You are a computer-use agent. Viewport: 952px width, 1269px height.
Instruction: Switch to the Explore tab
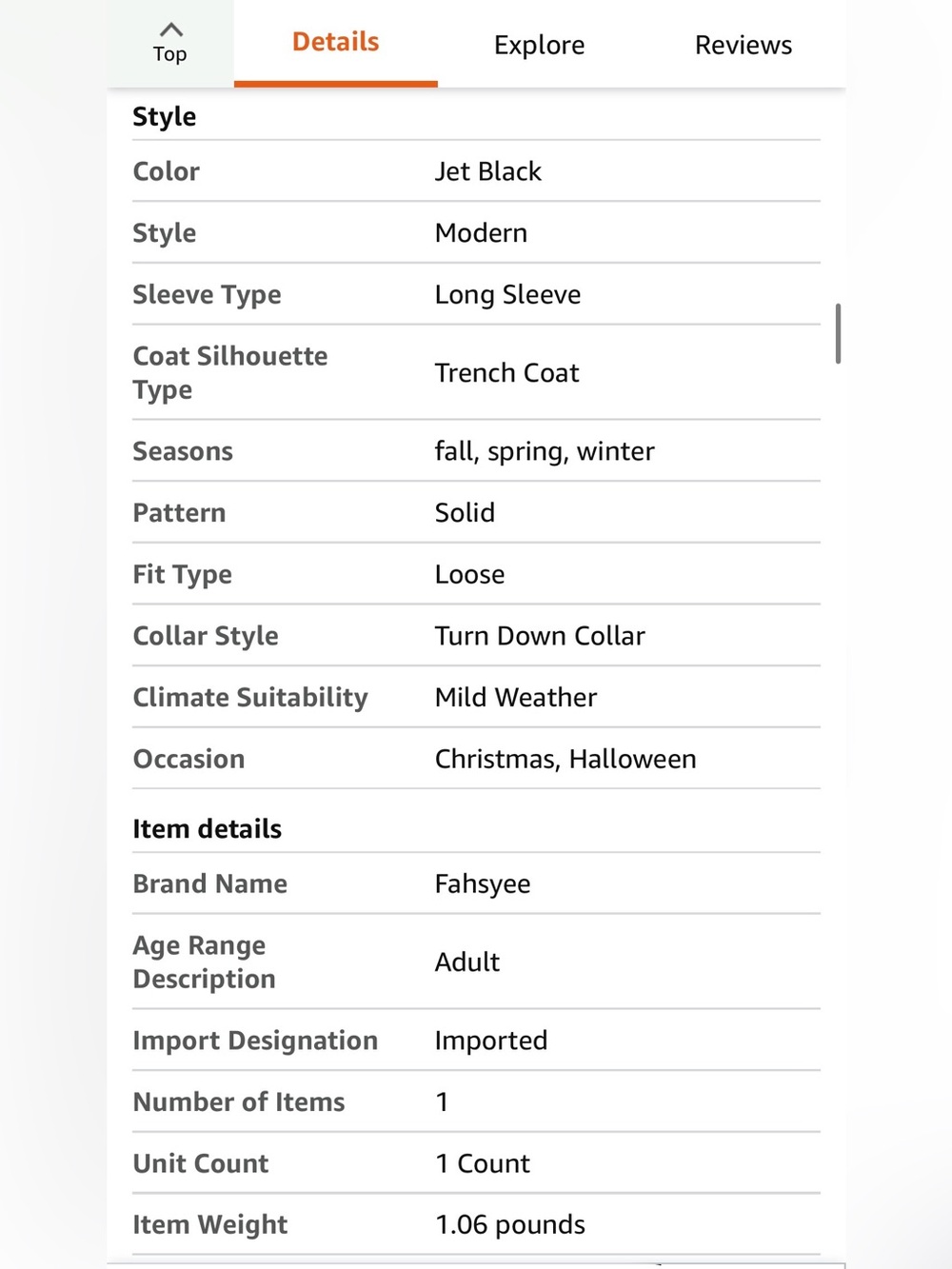[539, 45]
